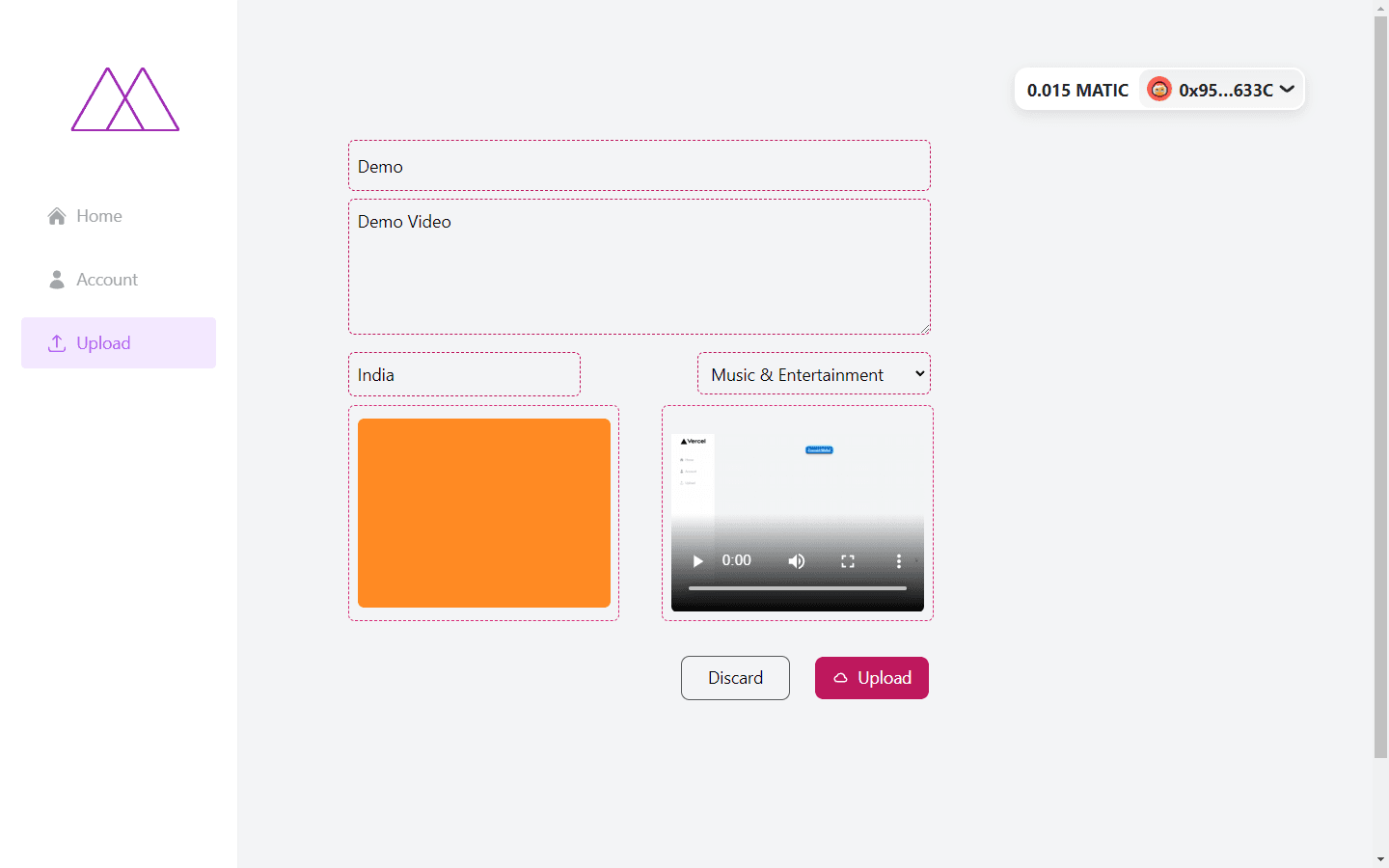This screenshot has width=1389, height=868.
Task: Open the Home page from sidebar
Action: coord(119,216)
